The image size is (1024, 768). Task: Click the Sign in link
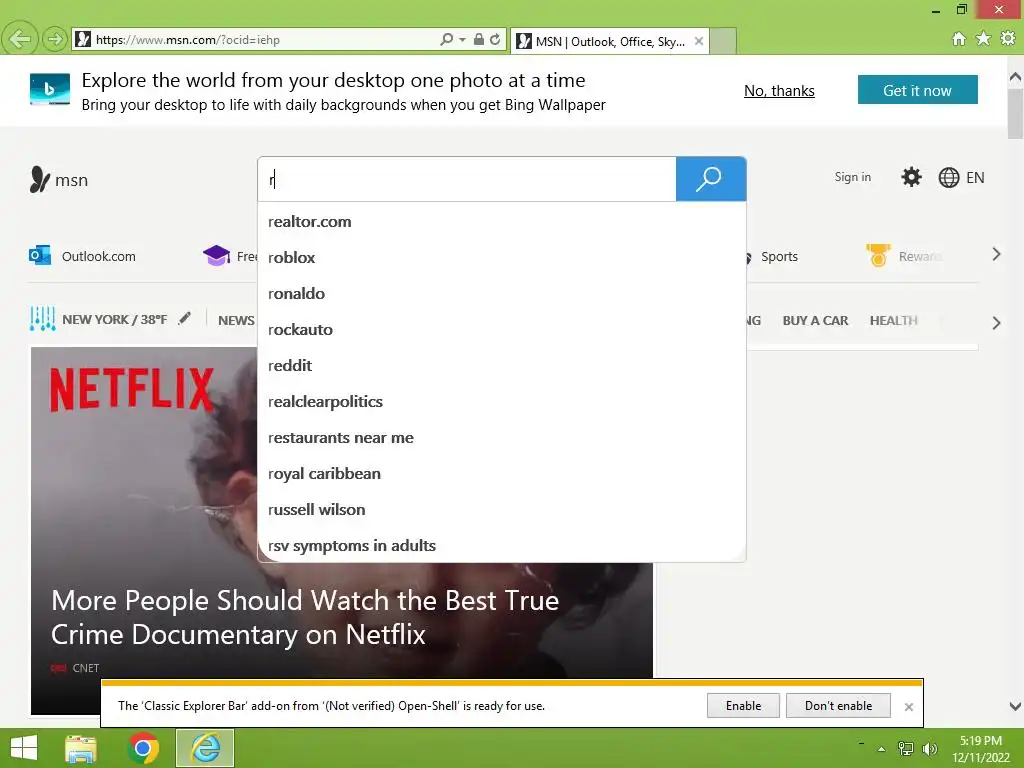click(852, 177)
